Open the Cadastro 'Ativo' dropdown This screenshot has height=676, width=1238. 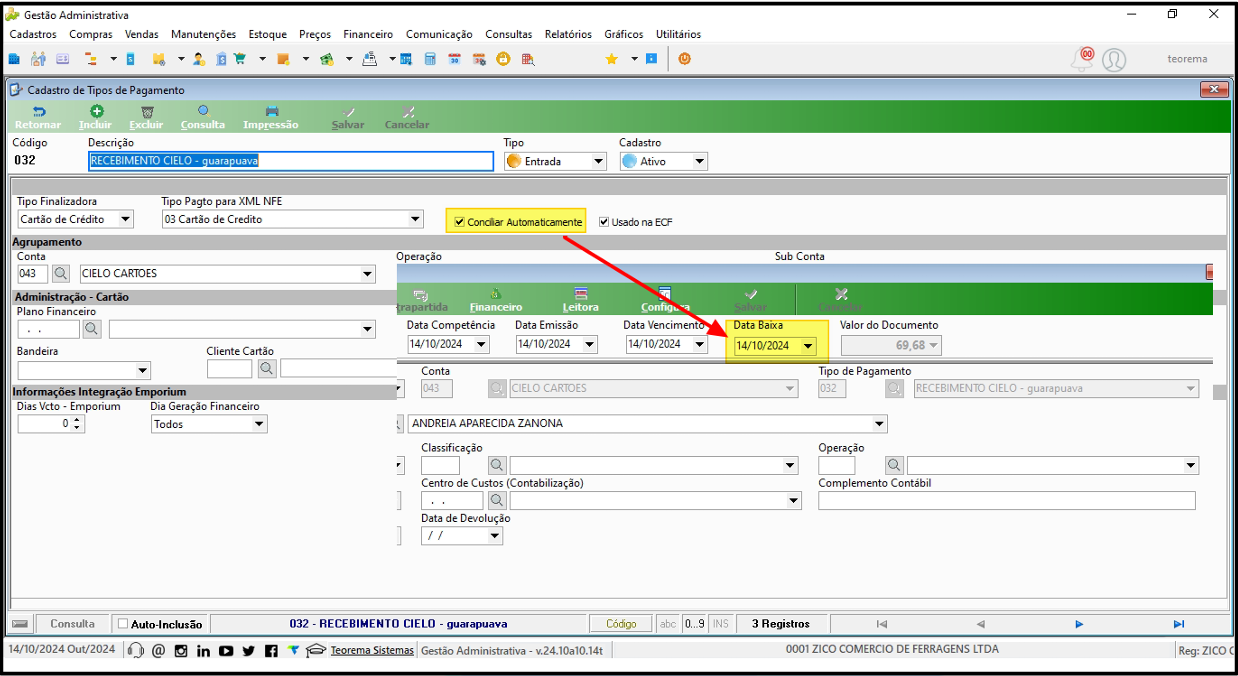coord(699,161)
